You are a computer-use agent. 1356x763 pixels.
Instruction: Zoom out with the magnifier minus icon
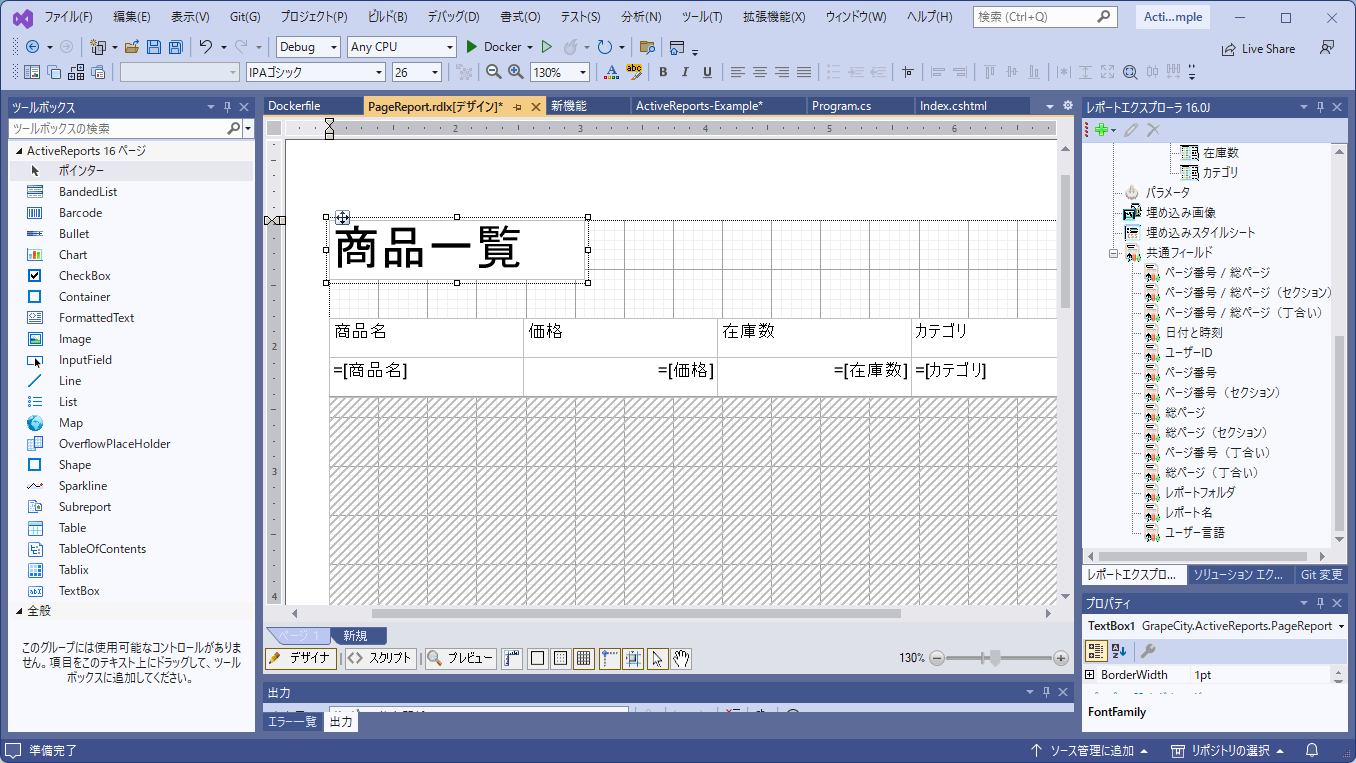tap(493, 72)
